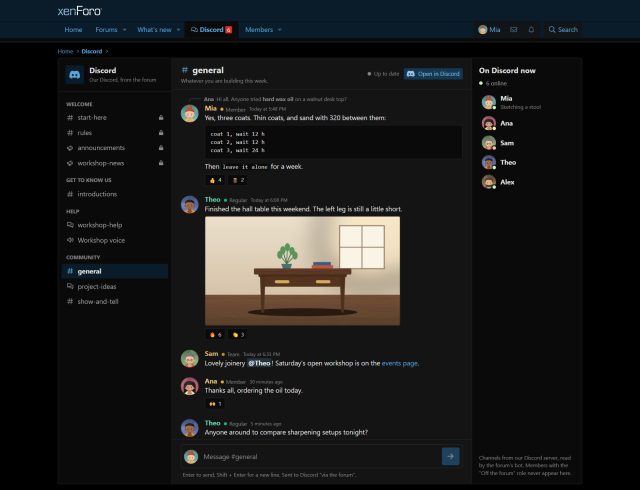
Task: Open the workshop-help forum channel
Action: (x=115, y=225)
